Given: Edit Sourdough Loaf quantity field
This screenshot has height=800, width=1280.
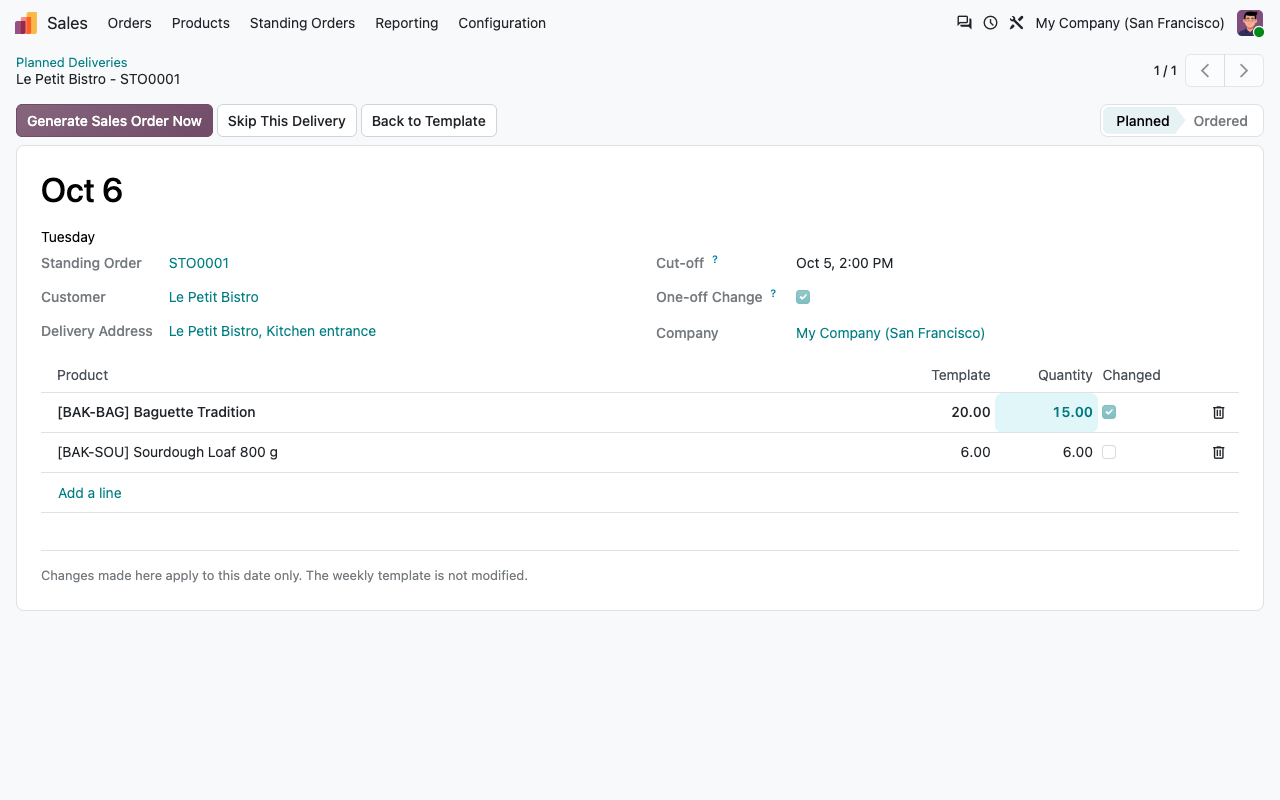Looking at the screenshot, I should 1046,452.
